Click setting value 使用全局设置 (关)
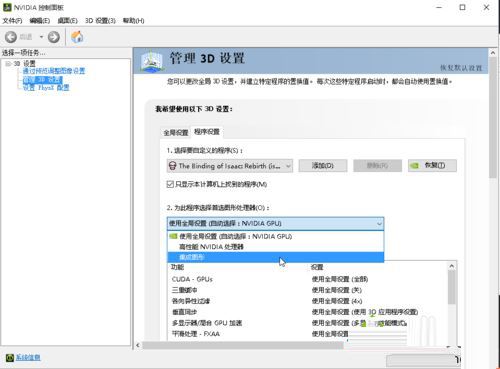 (x=337, y=290)
